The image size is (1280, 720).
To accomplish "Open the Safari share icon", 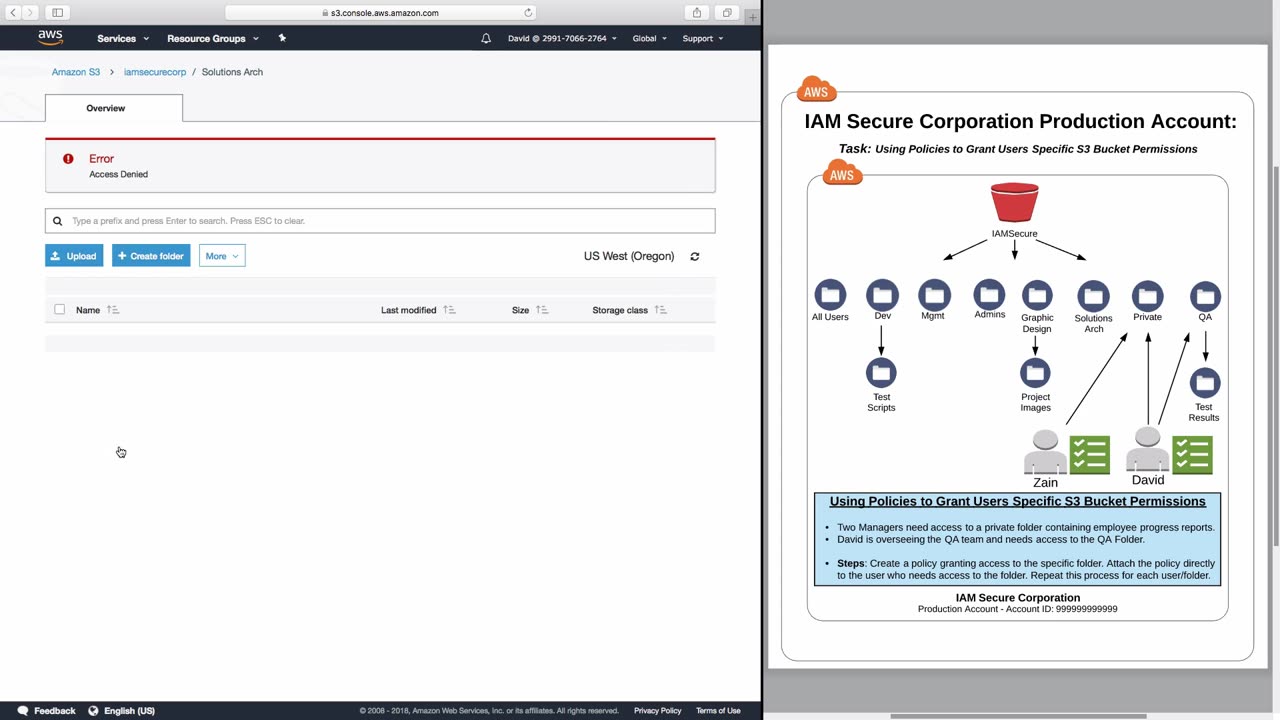I will 697,13.
